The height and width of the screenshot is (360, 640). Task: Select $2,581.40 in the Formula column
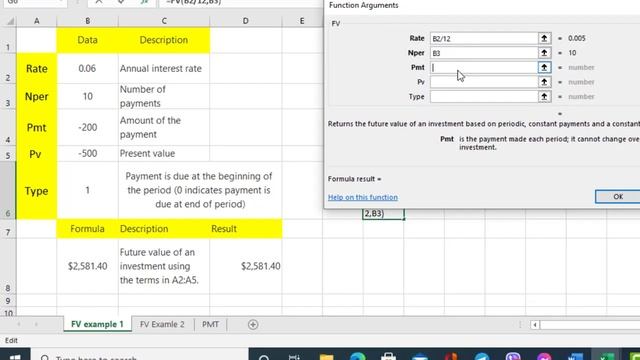pos(87,266)
